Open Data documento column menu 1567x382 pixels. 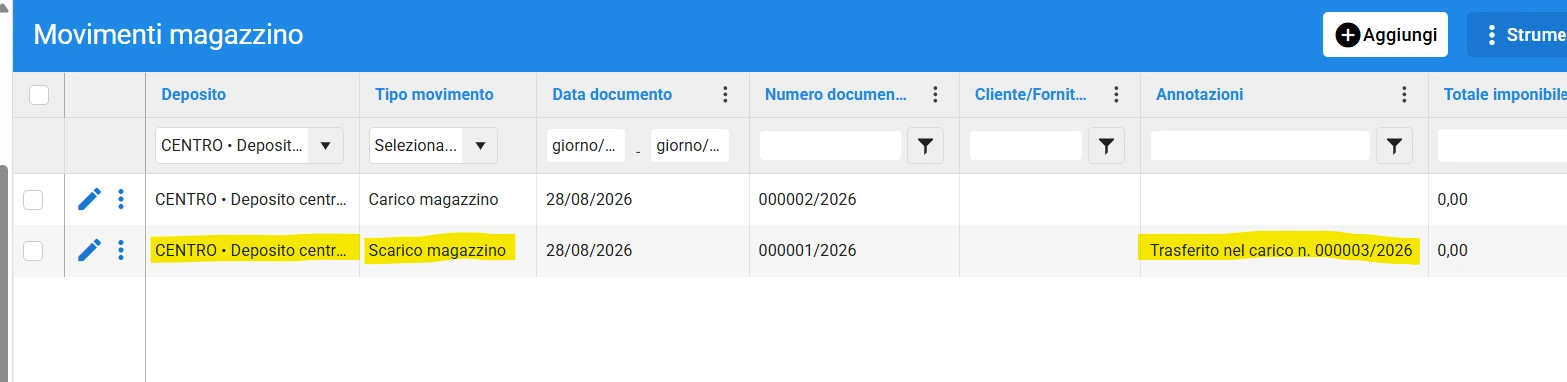click(725, 95)
